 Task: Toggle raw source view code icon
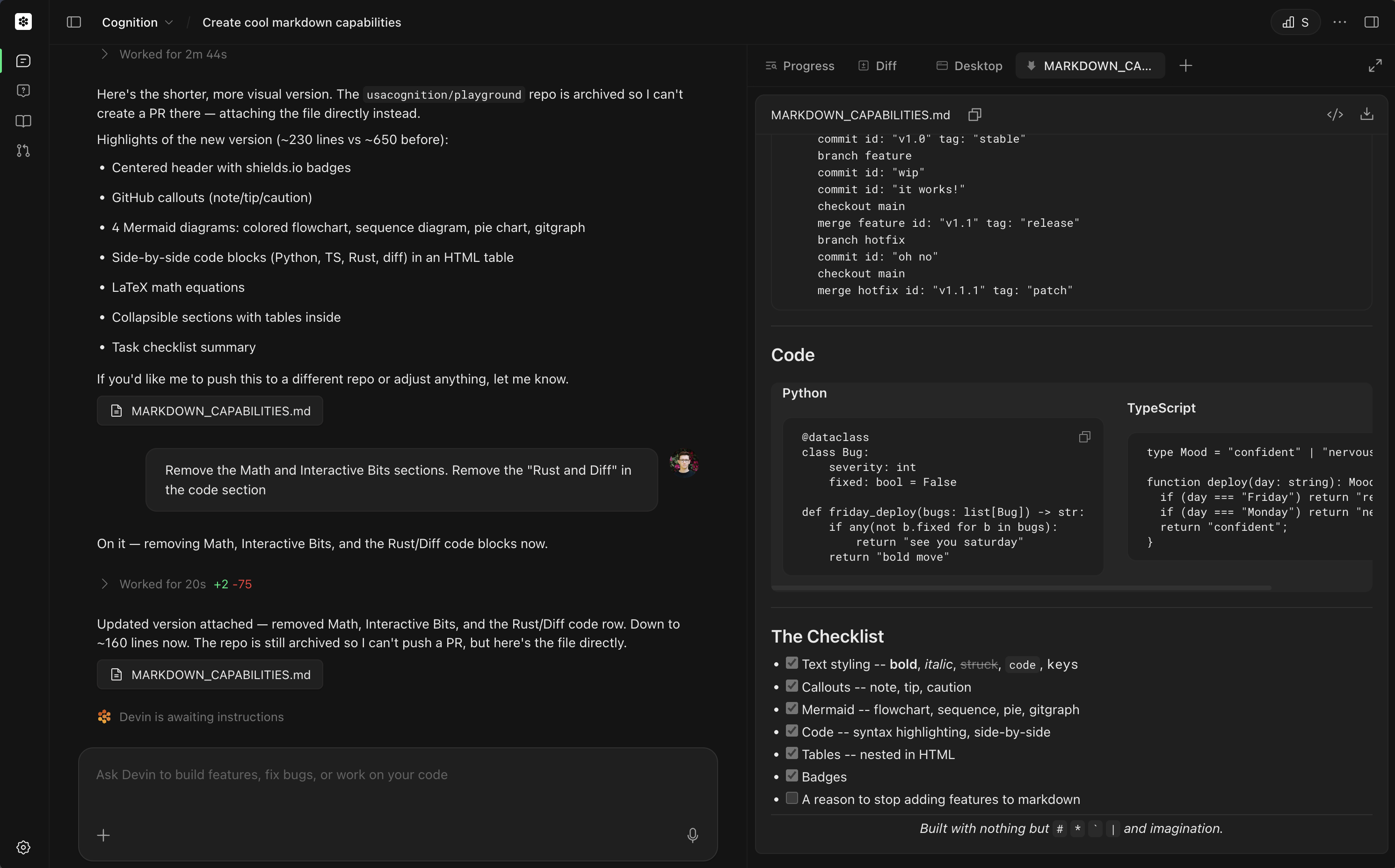[x=1335, y=115]
